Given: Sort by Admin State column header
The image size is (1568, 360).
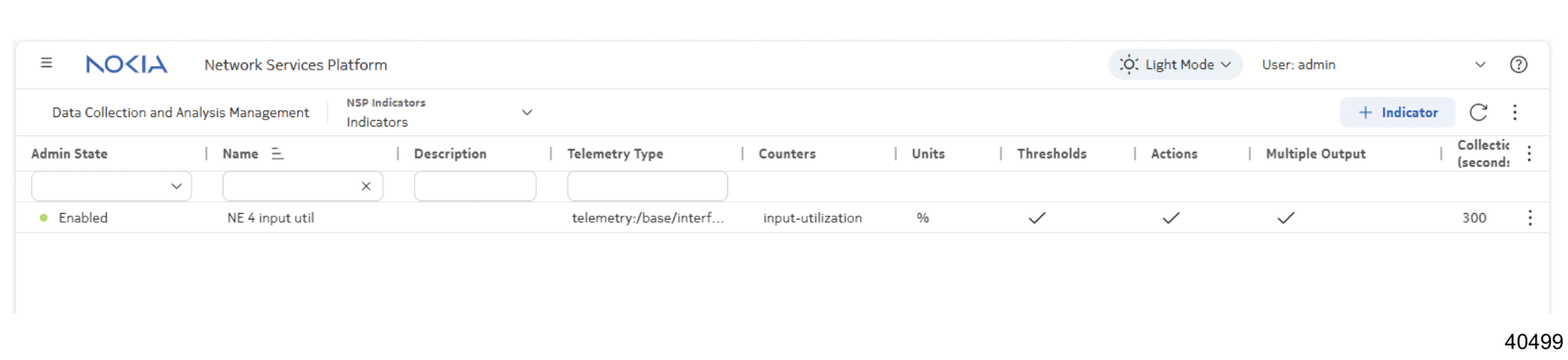Looking at the screenshot, I should 70,154.
